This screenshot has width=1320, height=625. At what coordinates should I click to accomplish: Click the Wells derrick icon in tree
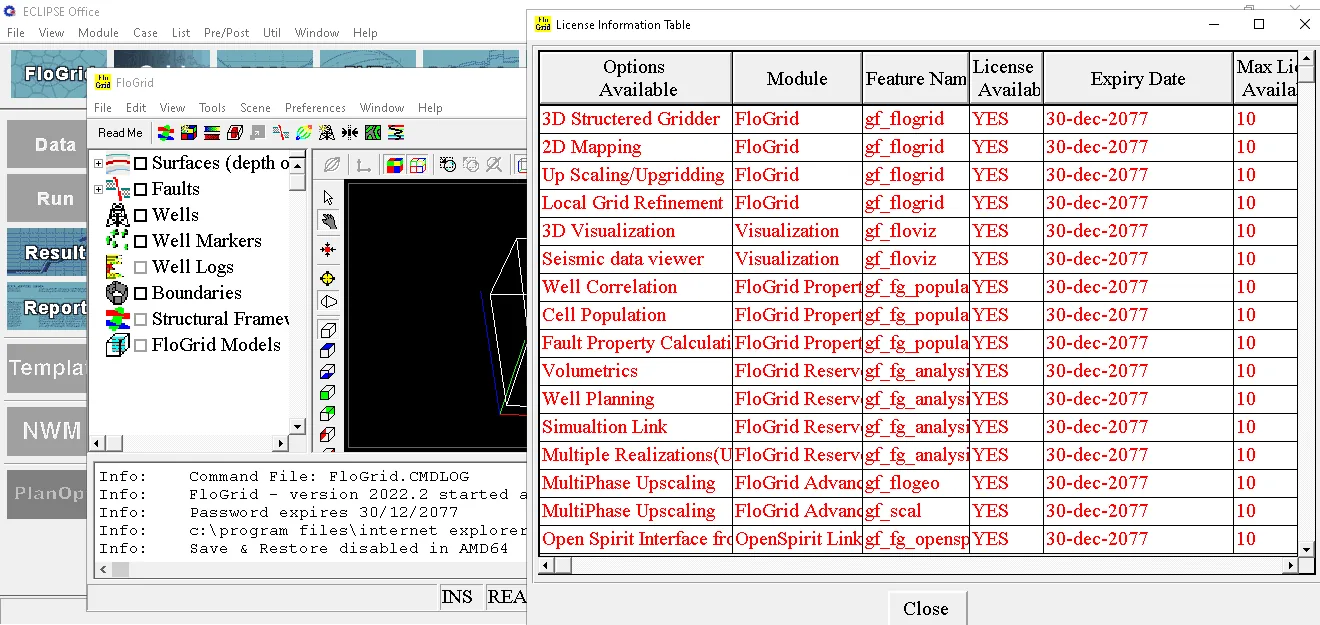coord(117,215)
